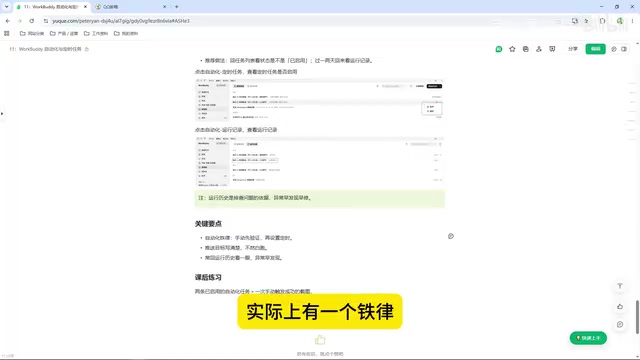Open the first bookmark folder
This screenshot has height=360, width=640.
32,33
